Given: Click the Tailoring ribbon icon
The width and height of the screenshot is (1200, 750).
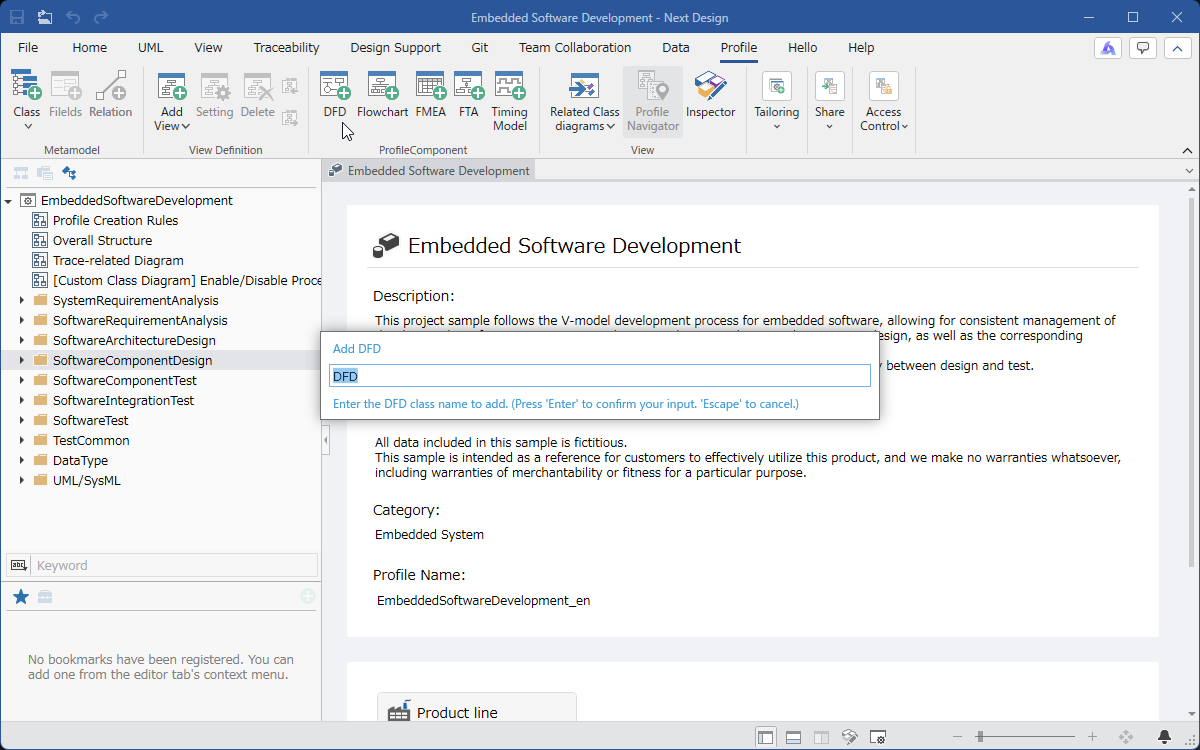Looking at the screenshot, I should (777, 86).
